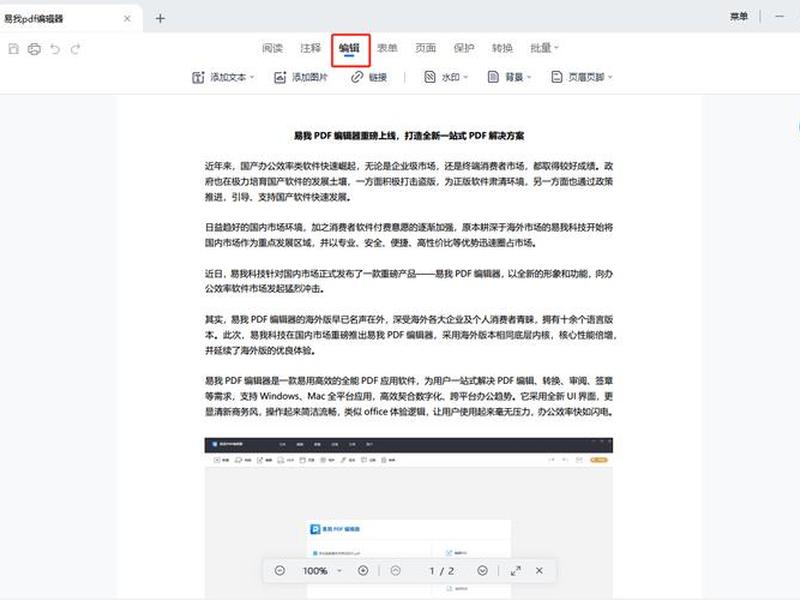Expand the 添加文本 dropdown arrow

point(252,78)
